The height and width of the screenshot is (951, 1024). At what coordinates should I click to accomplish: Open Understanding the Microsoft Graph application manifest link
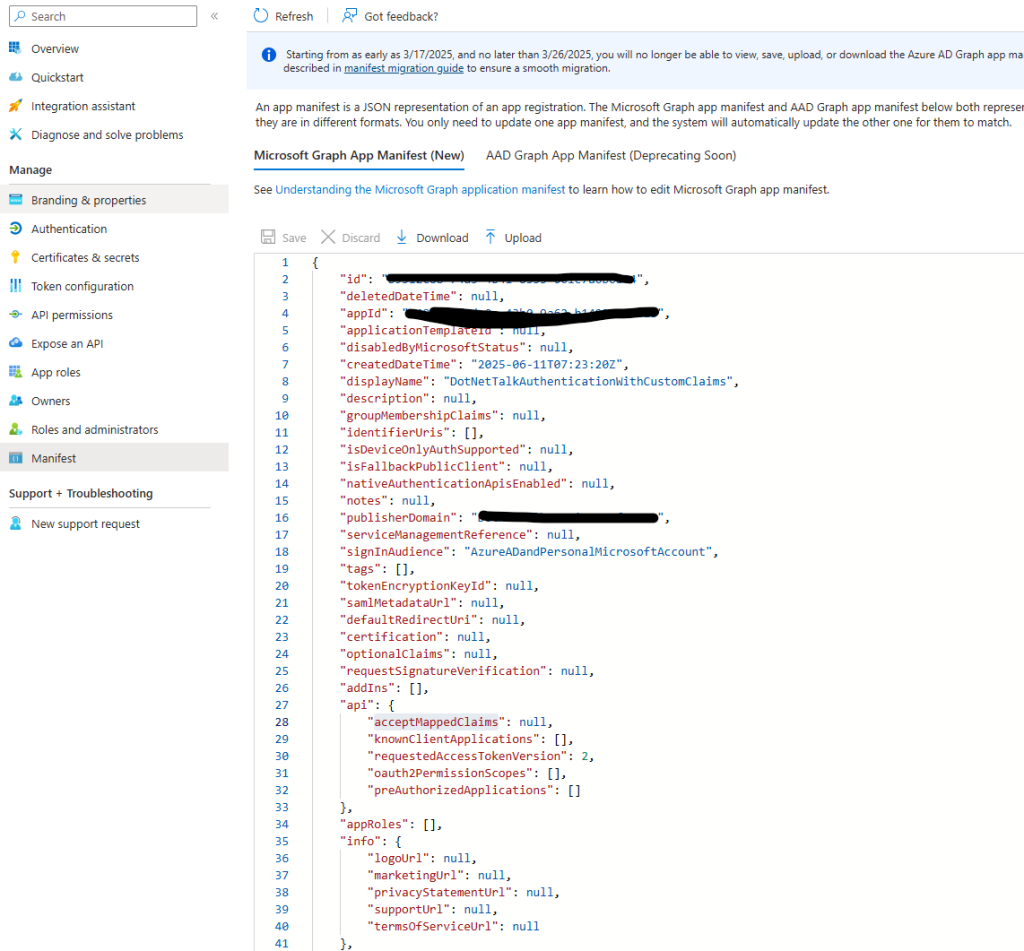pos(420,189)
